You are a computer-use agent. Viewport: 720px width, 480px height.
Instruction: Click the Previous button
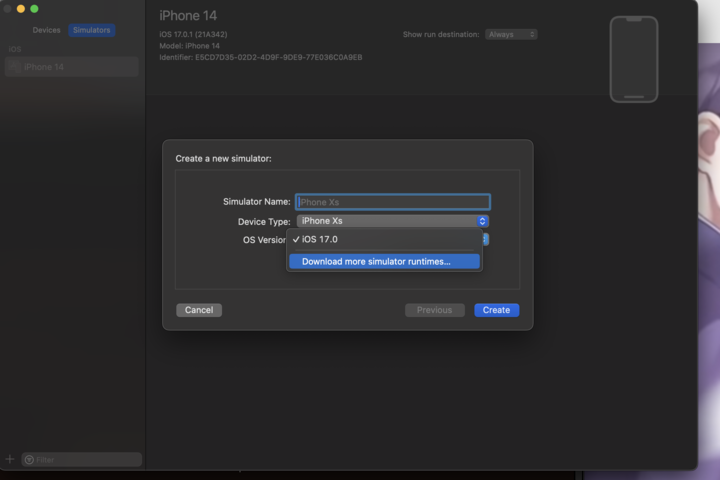click(x=434, y=310)
